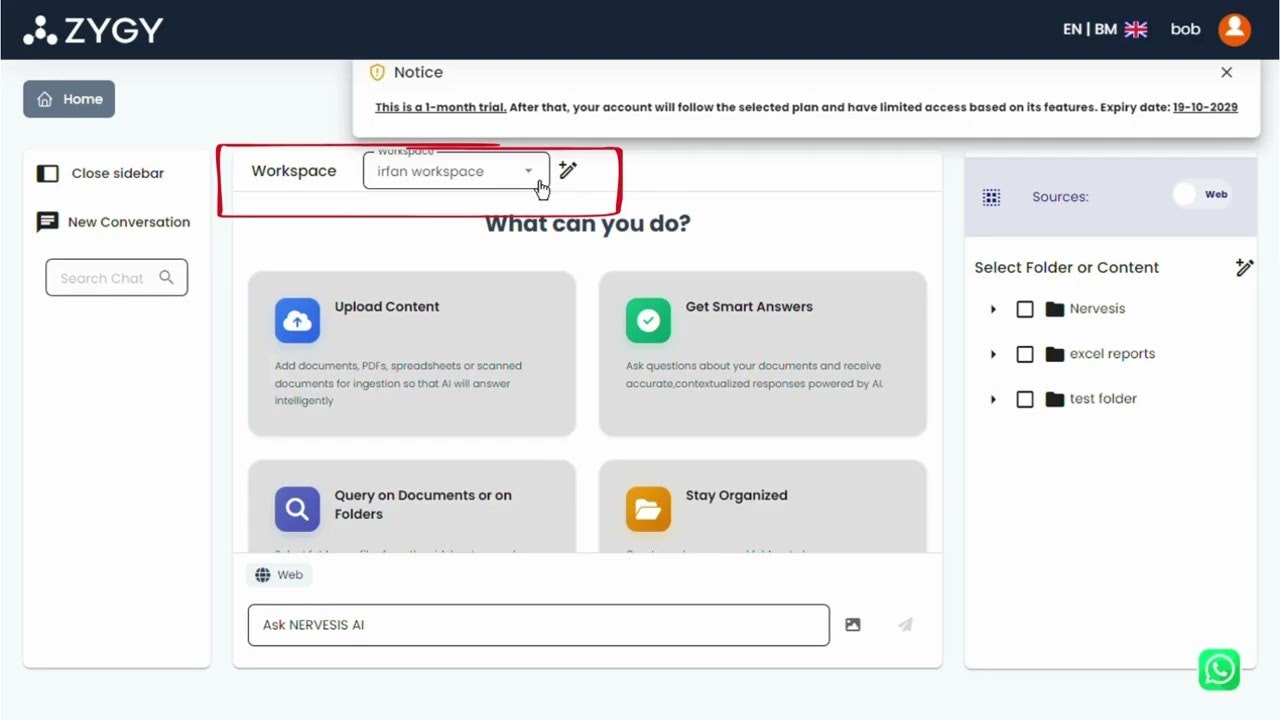Check the excel reports checkbox
Viewport: 1280px width, 720px height.
tap(1025, 354)
